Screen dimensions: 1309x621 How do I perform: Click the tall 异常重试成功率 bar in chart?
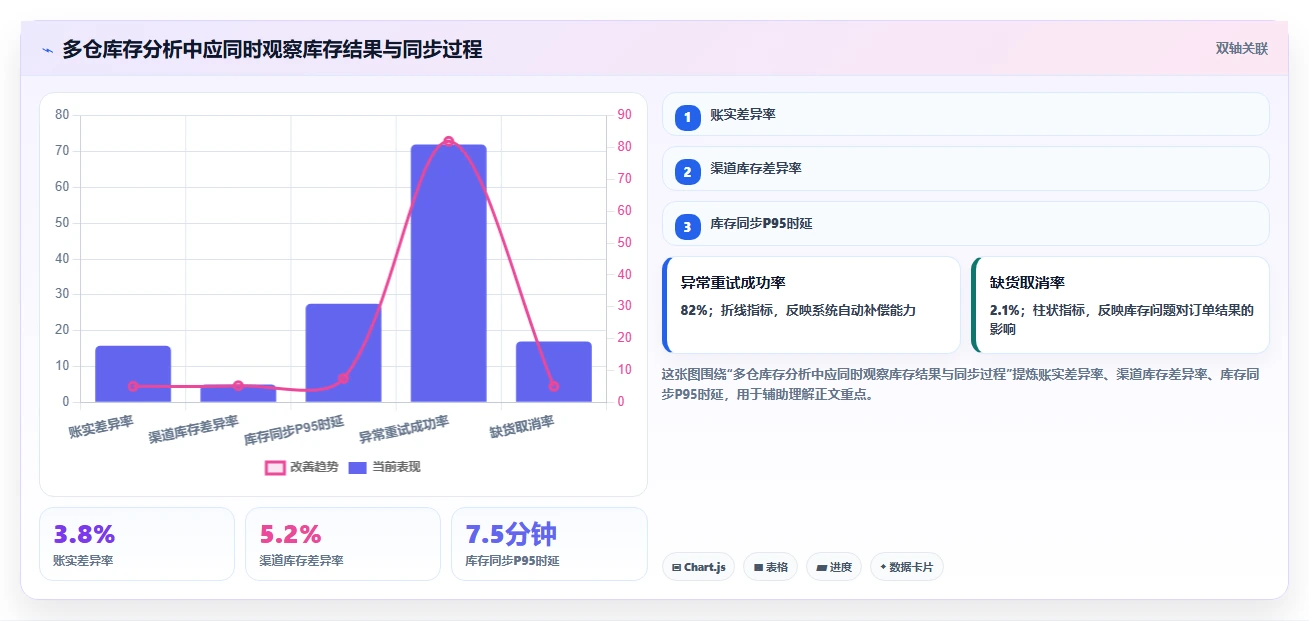(448, 274)
